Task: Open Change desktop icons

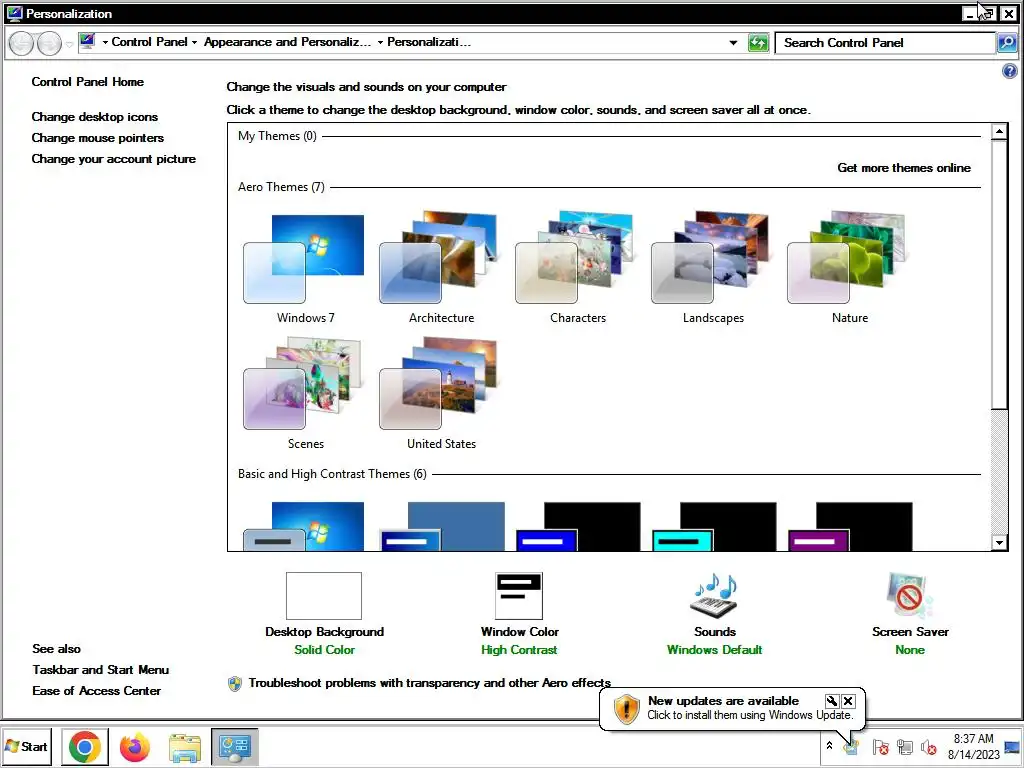Action: tap(95, 117)
